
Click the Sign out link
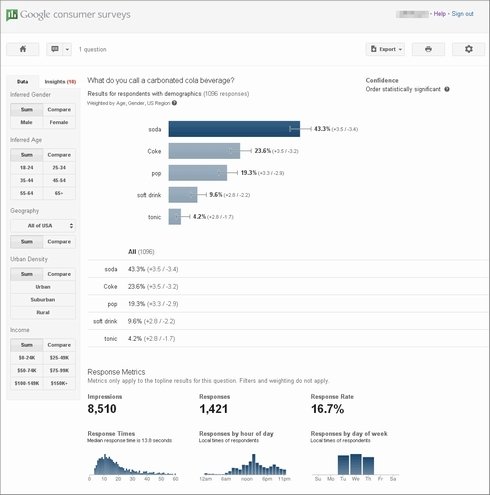pyautogui.click(x=462, y=14)
